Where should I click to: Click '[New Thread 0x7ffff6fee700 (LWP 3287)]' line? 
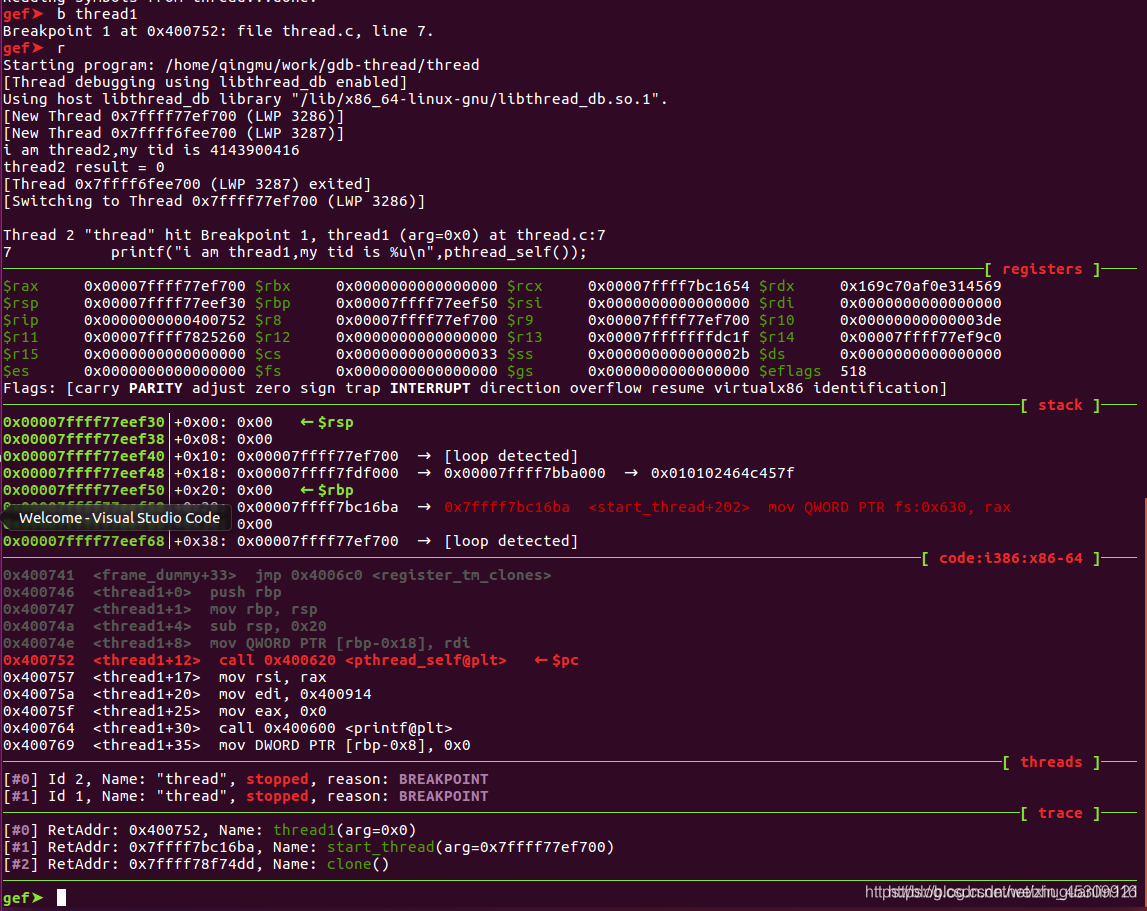click(x=173, y=133)
